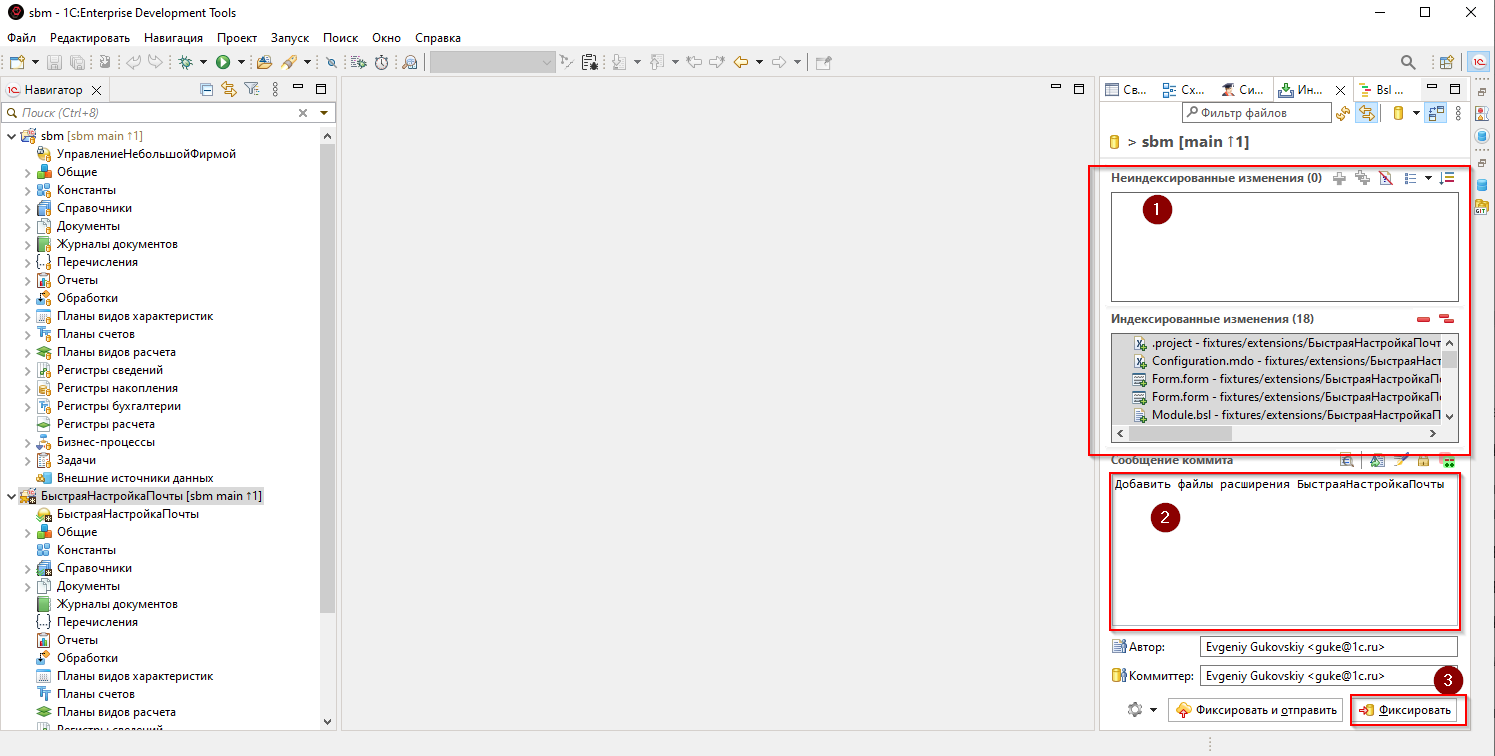Expand the Справочники node under sbm
This screenshot has height=756, width=1495.
(x=27, y=208)
